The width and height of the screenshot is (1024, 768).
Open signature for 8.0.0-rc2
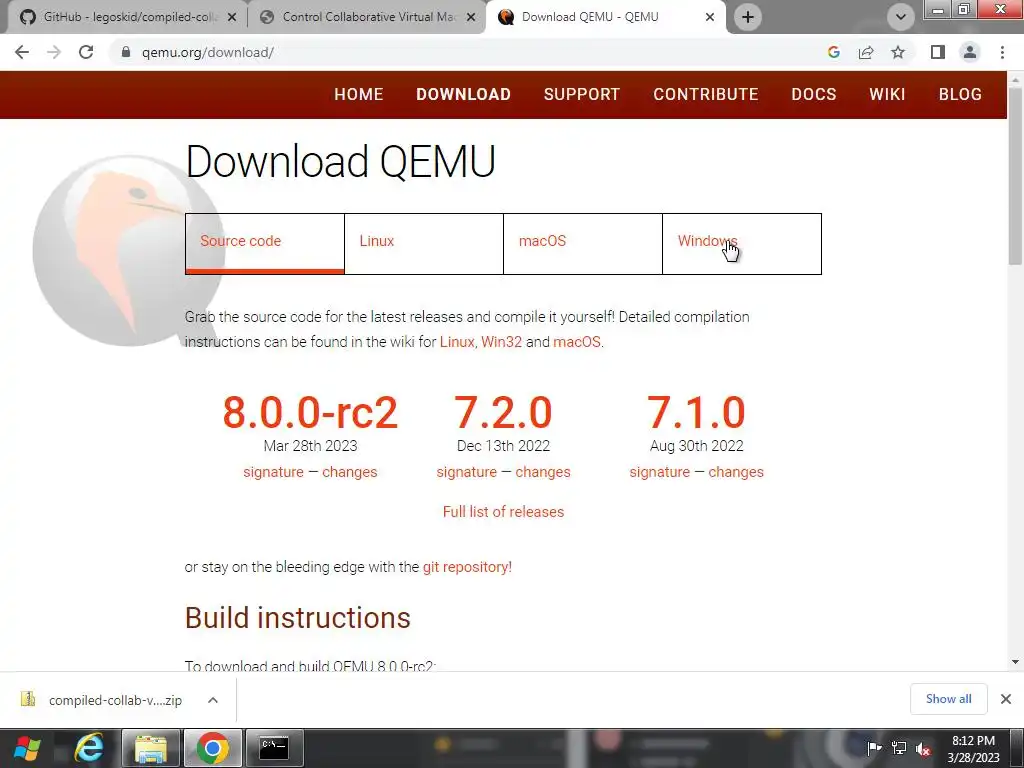click(x=273, y=472)
